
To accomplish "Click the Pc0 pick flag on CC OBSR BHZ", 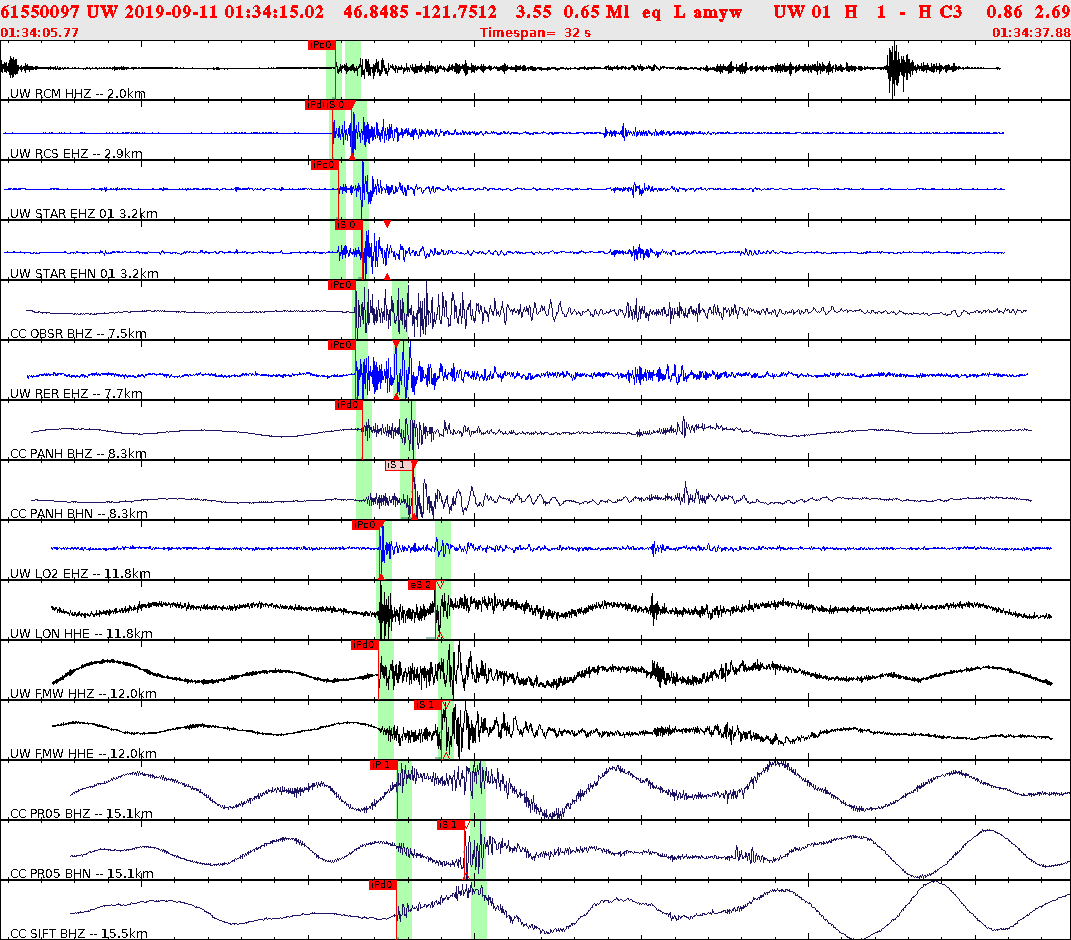I will 344,284.
